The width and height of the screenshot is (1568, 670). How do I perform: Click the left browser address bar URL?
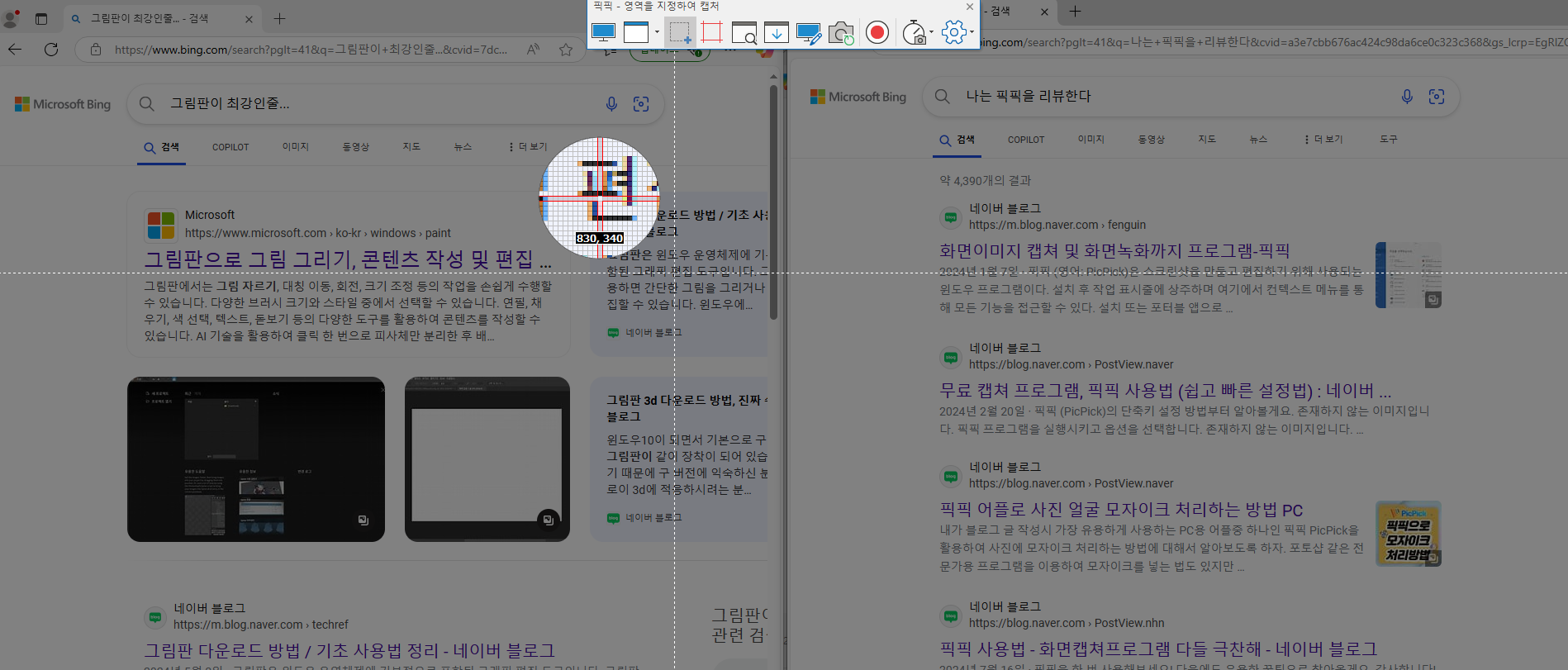[311, 50]
